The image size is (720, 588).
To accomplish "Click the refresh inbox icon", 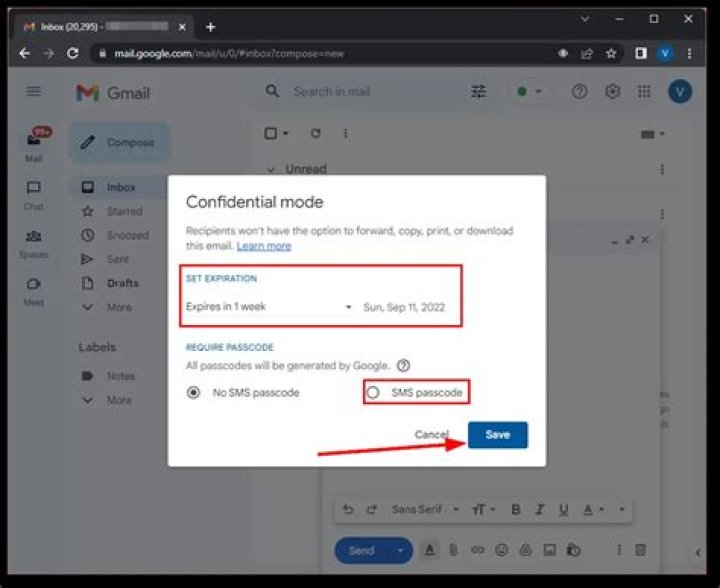I will pos(315,134).
